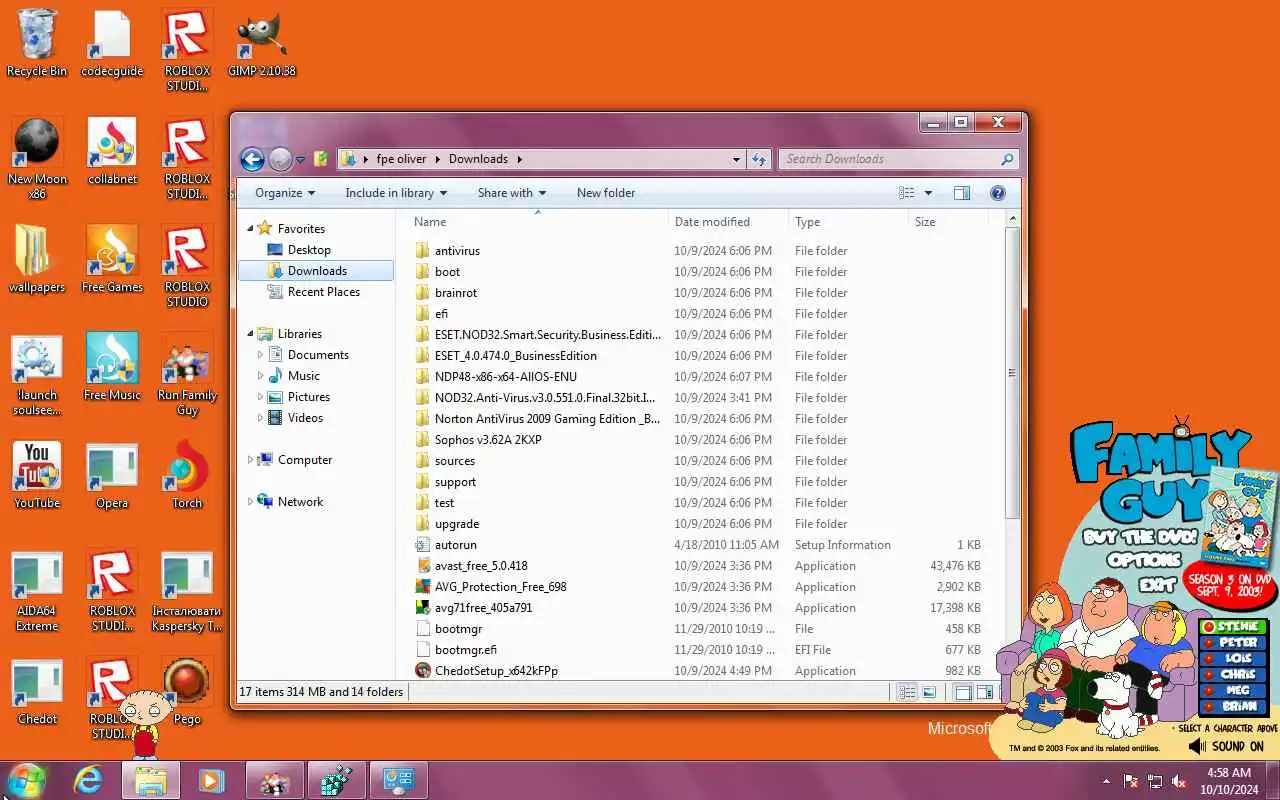Select the collabnet desktop shortcut

pos(112,152)
